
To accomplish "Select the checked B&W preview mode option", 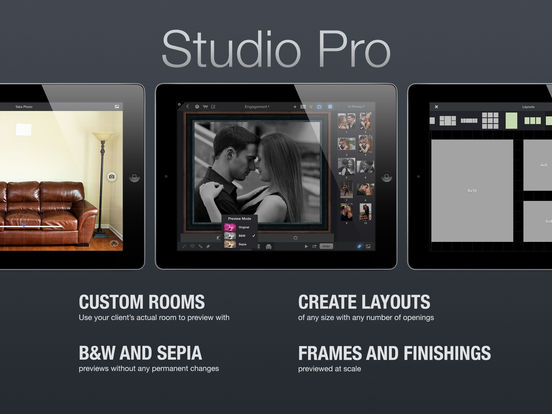I will [239, 236].
